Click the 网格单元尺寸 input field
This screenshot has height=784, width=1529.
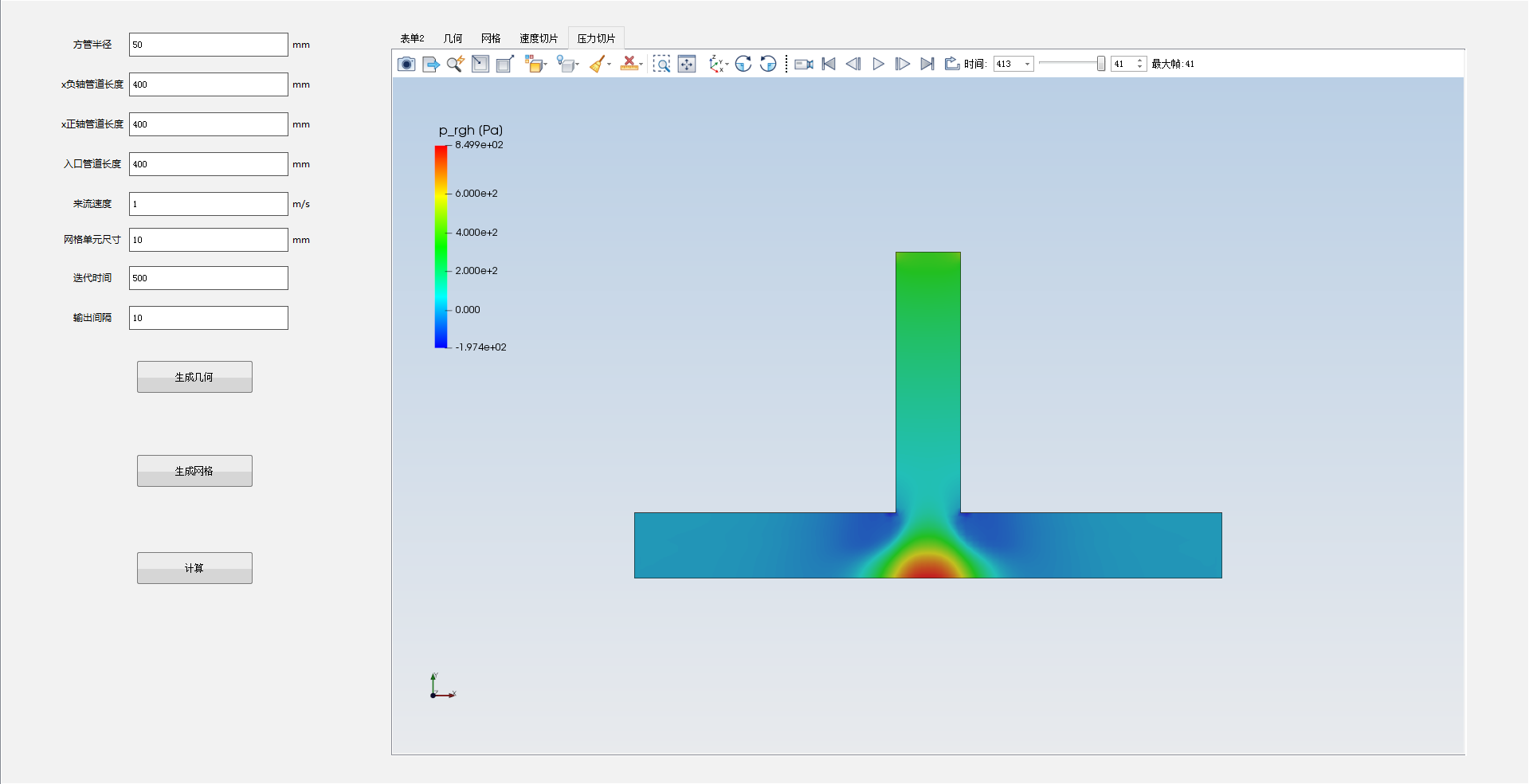[x=209, y=240]
